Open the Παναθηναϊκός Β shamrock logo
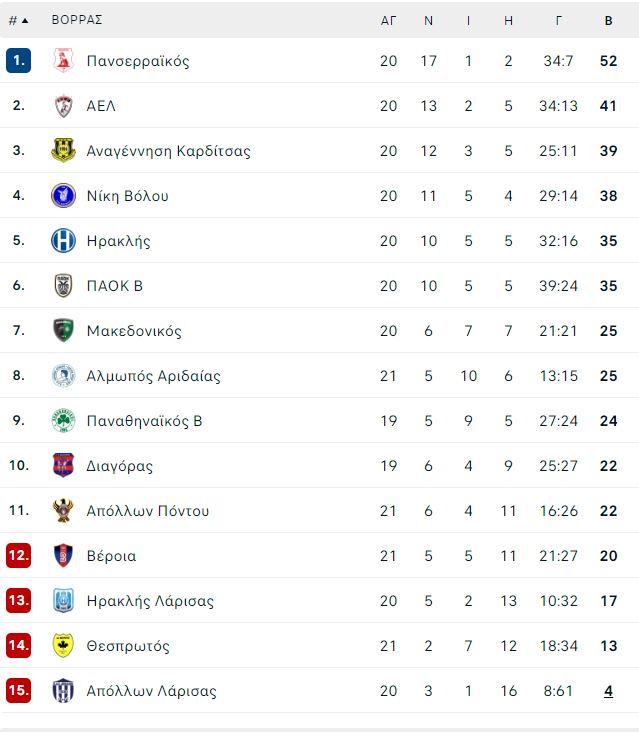Screen dimensions: 639x732 [x=63, y=420]
